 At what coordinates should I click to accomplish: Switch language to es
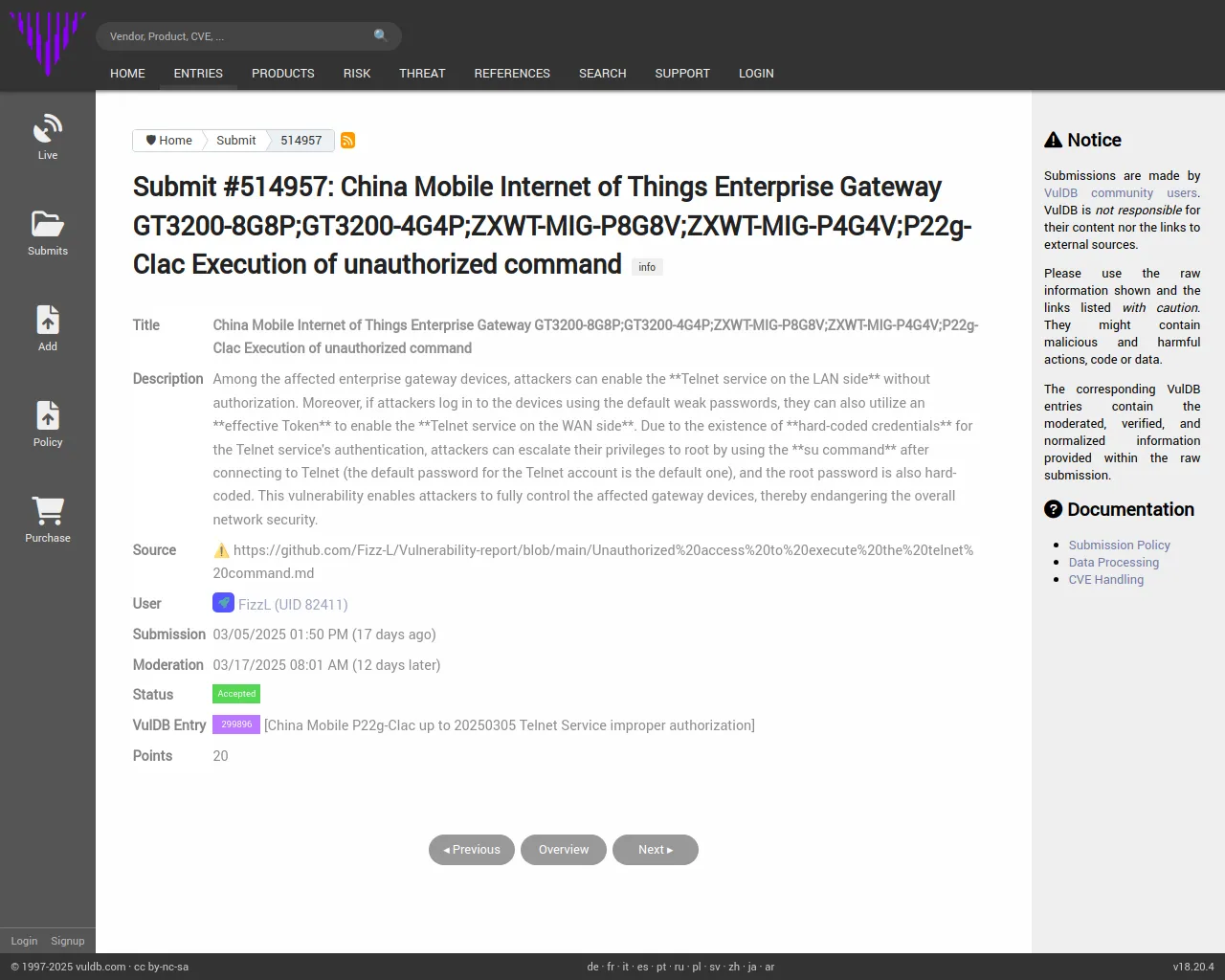pyautogui.click(x=642, y=967)
